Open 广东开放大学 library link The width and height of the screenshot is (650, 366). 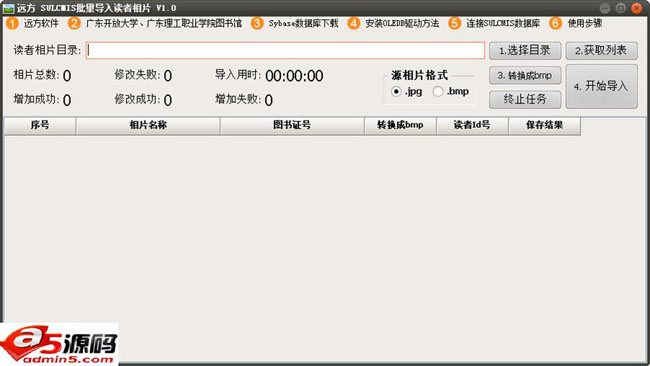pyautogui.click(x=164, y=24)
